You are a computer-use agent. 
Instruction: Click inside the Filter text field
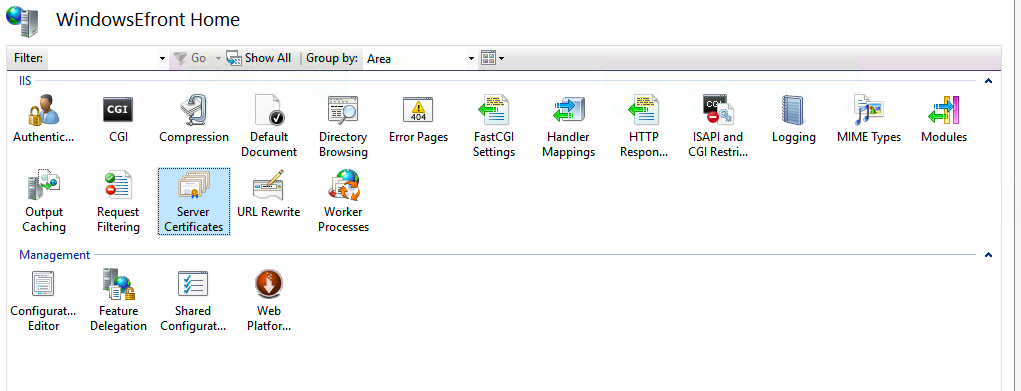pyautogui.click(x=103, y=59)
